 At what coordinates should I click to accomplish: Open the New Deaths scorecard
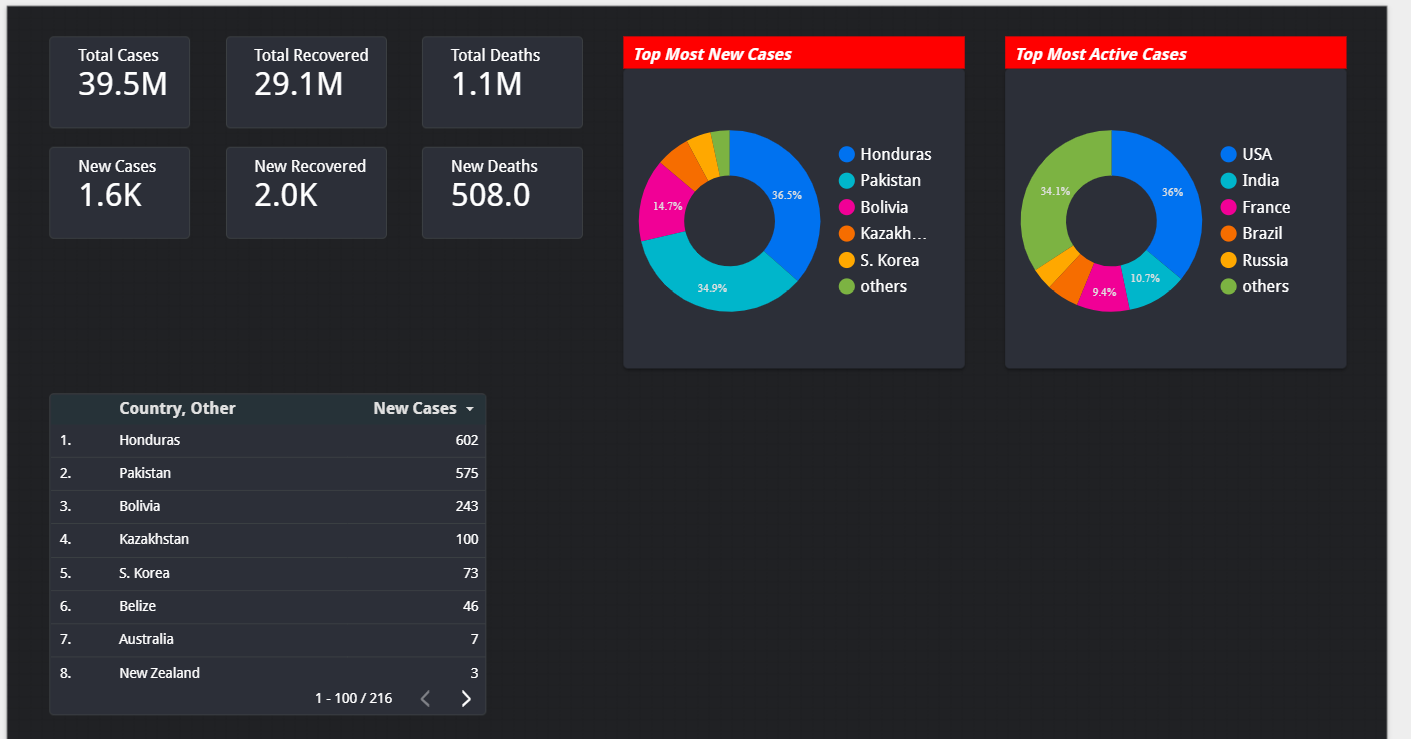coord(502,193)
